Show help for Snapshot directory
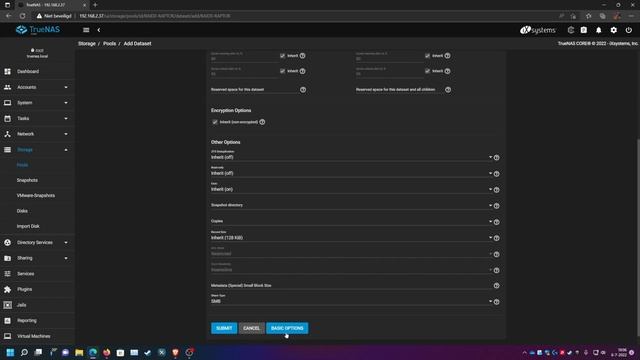Screen dimensions: 640x360 coord(496,206)
